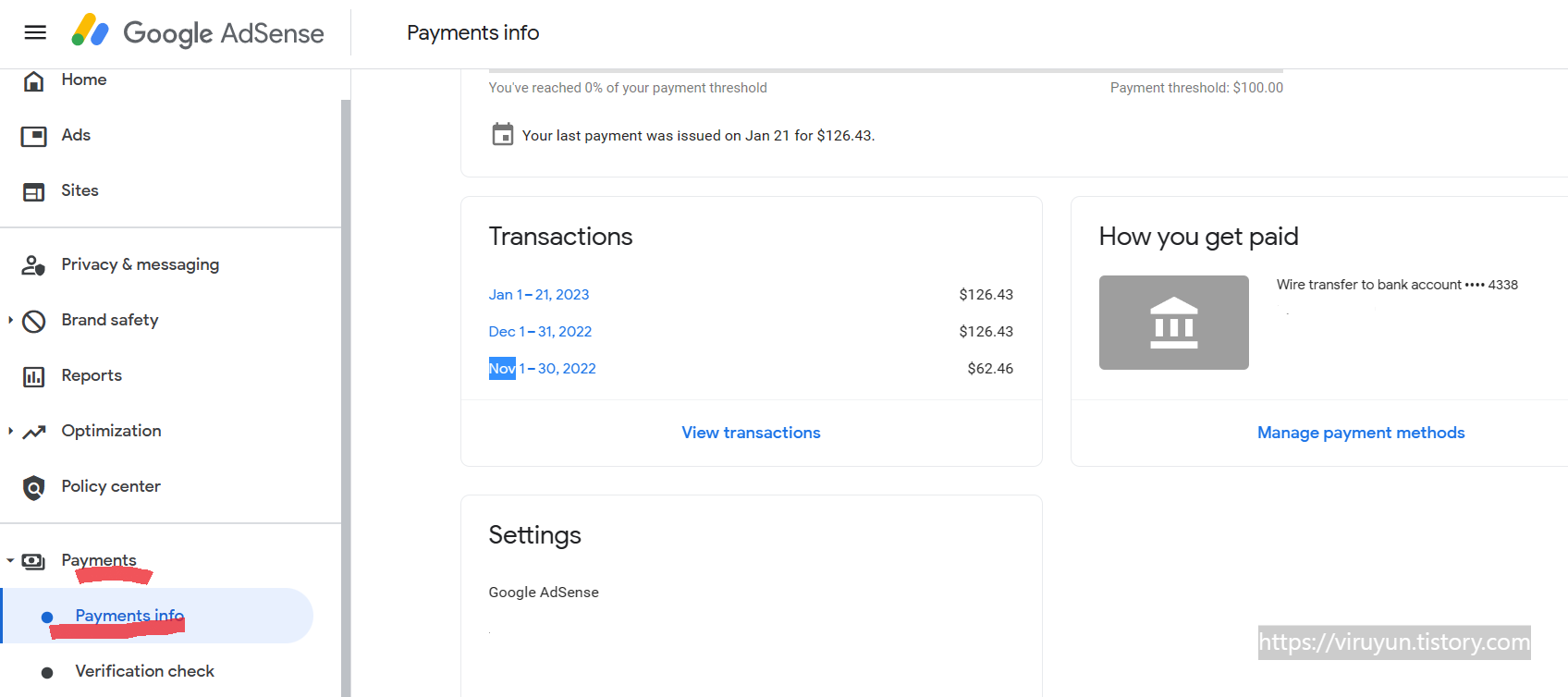This screenshot has width=1568, height=697.
Task: Open the Brand safety menu item
Action: coord(110,320)
